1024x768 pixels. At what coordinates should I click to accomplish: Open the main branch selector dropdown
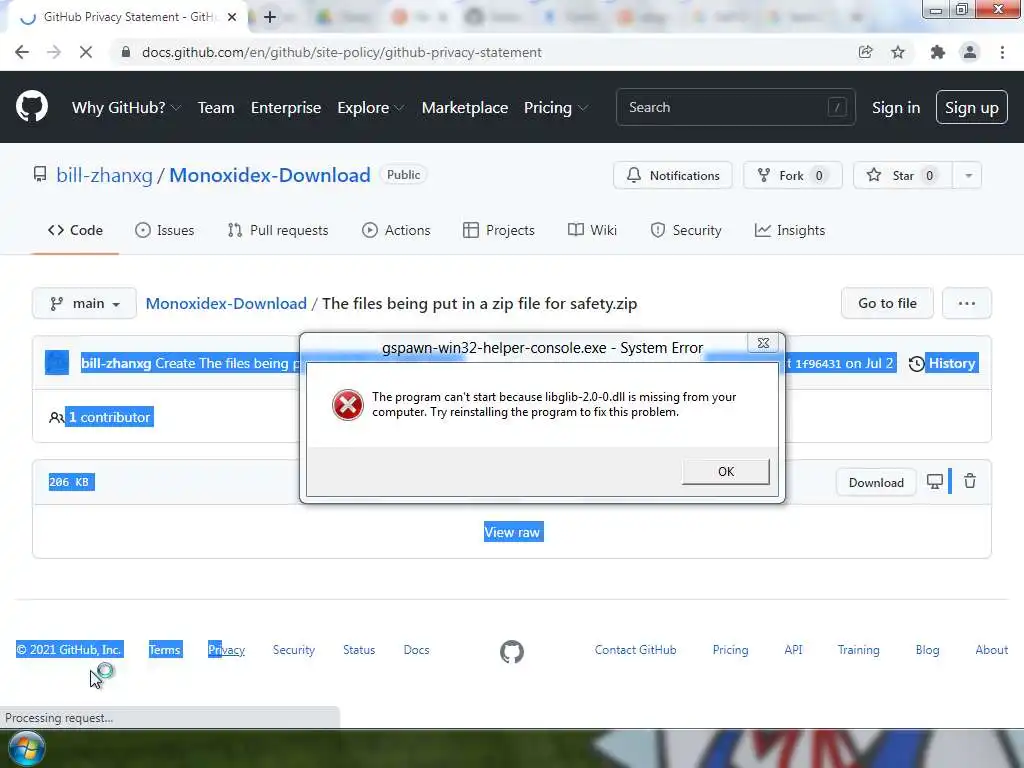coord(84,303)
